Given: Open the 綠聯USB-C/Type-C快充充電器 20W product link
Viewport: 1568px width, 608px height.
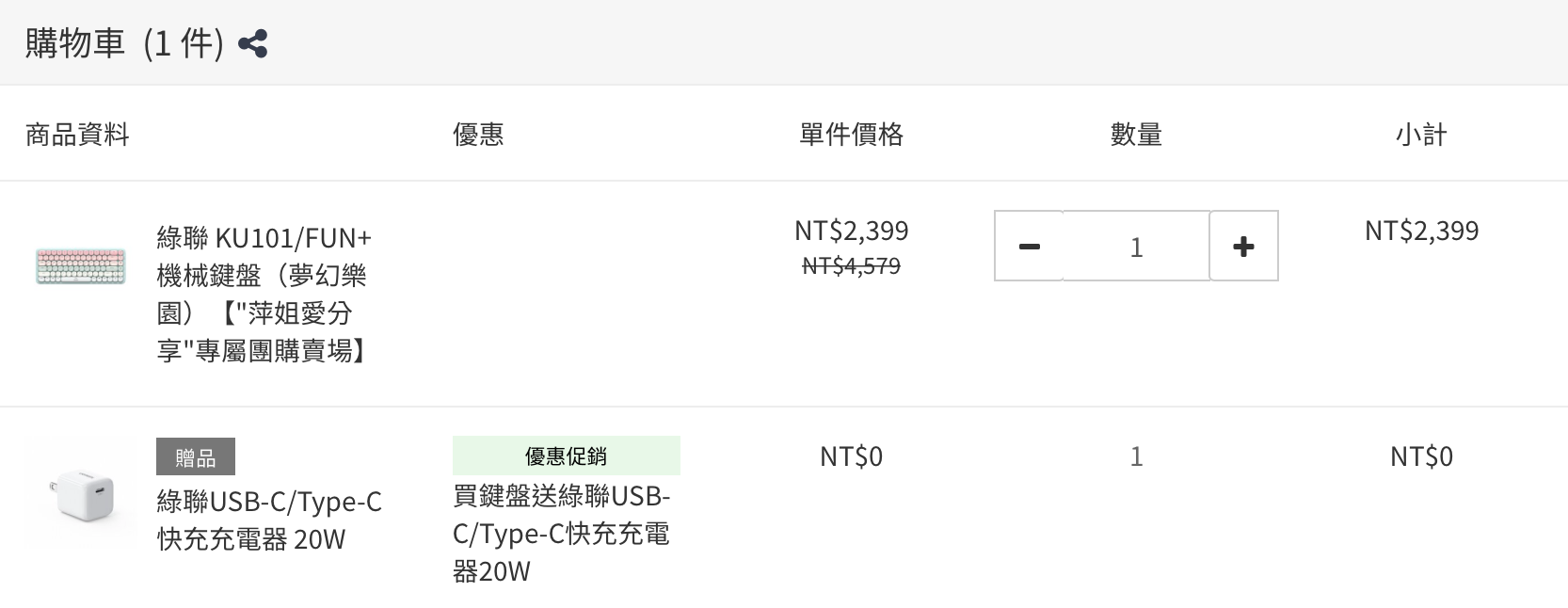Looking at the screenshot, I should click(x=267, y=520).
